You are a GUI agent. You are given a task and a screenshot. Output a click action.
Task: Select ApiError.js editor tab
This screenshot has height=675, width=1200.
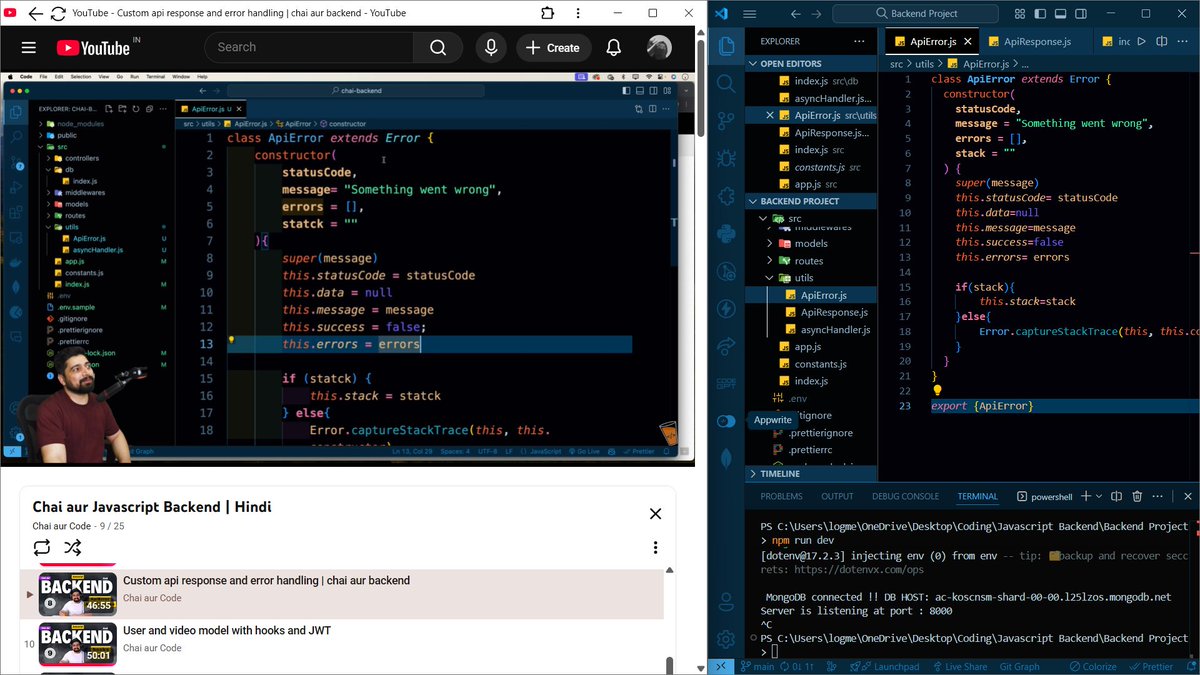tap(934, 41)
